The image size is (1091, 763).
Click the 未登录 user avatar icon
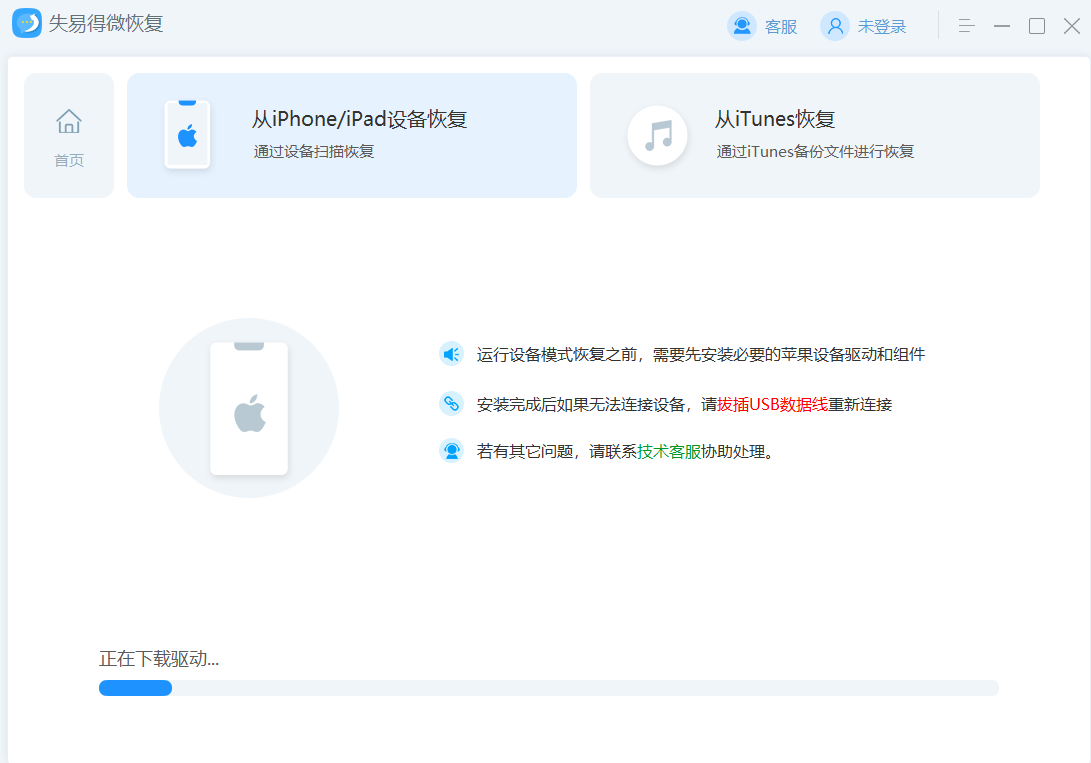(835, 26)
